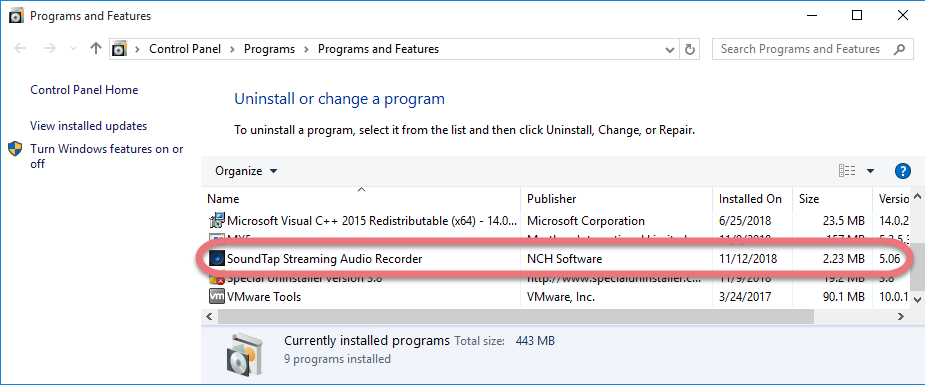The image size is (925, 385).
Task: Expand the view options dropdown arrow
Action: (870, 172)
